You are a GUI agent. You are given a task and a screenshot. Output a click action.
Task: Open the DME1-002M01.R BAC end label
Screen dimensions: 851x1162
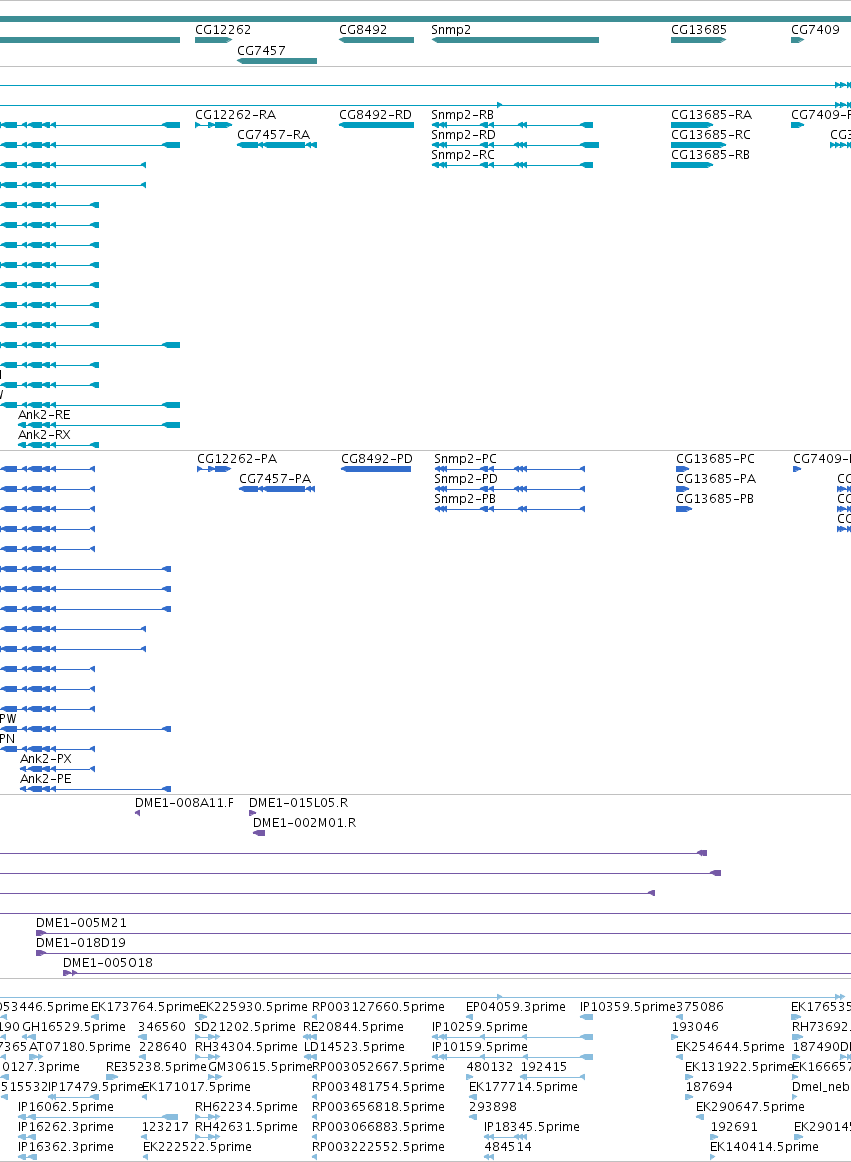(x=305, y=823)
